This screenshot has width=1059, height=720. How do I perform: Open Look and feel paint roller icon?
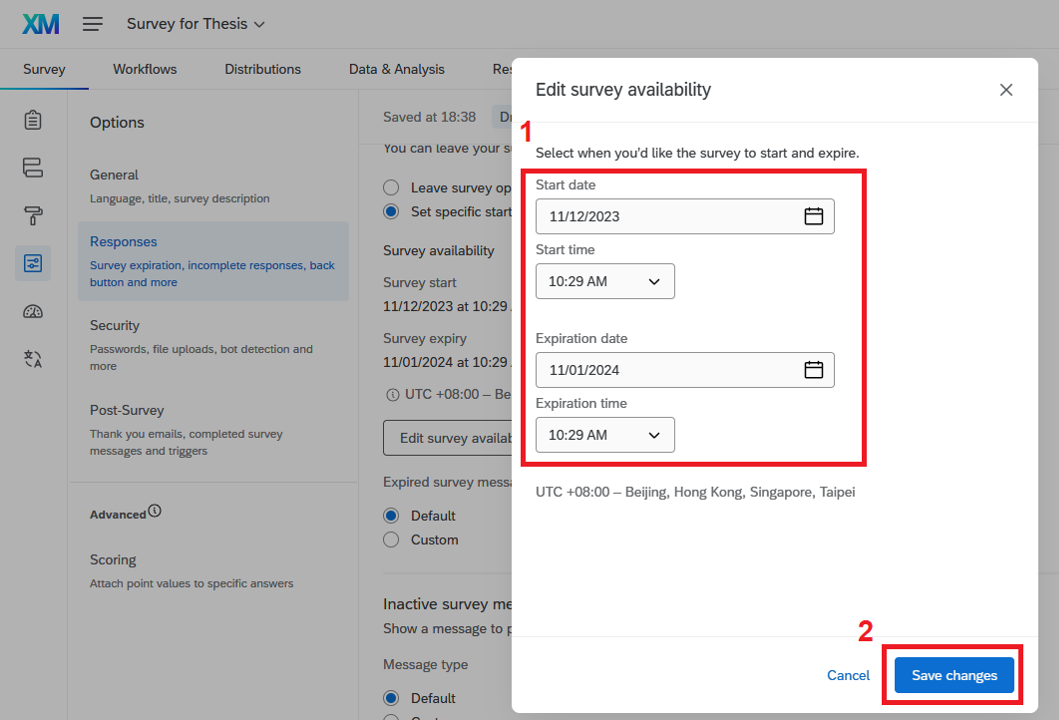tap(33, 215)
